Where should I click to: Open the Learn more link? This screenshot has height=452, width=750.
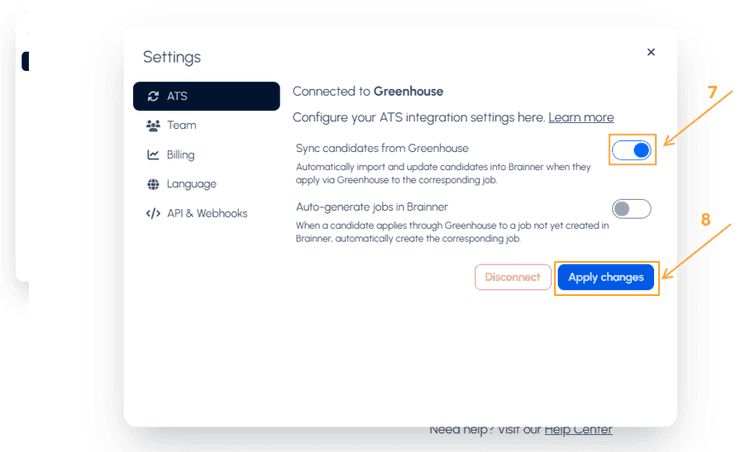point(581,118)
